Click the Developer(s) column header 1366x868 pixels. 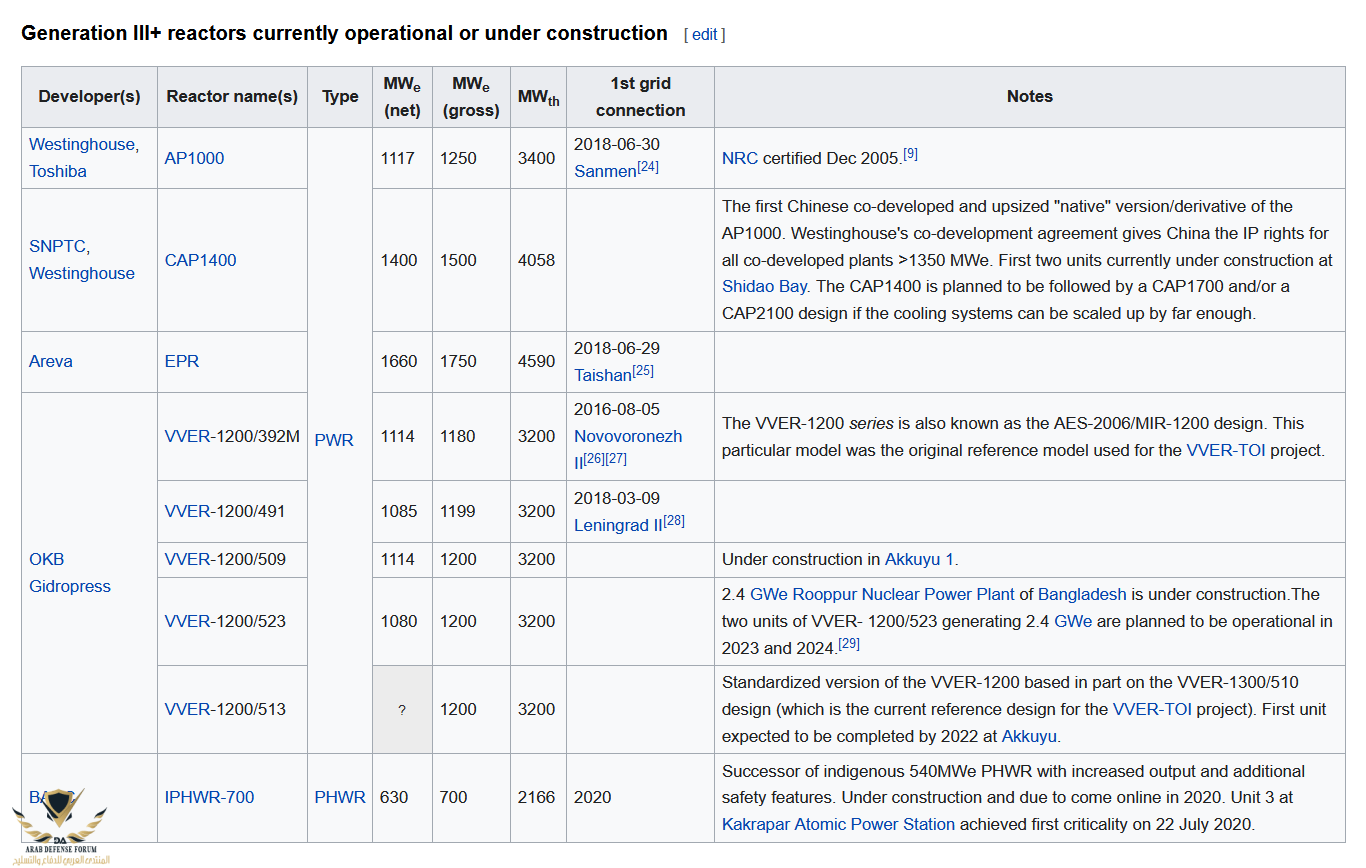click(x=89, y=97)
